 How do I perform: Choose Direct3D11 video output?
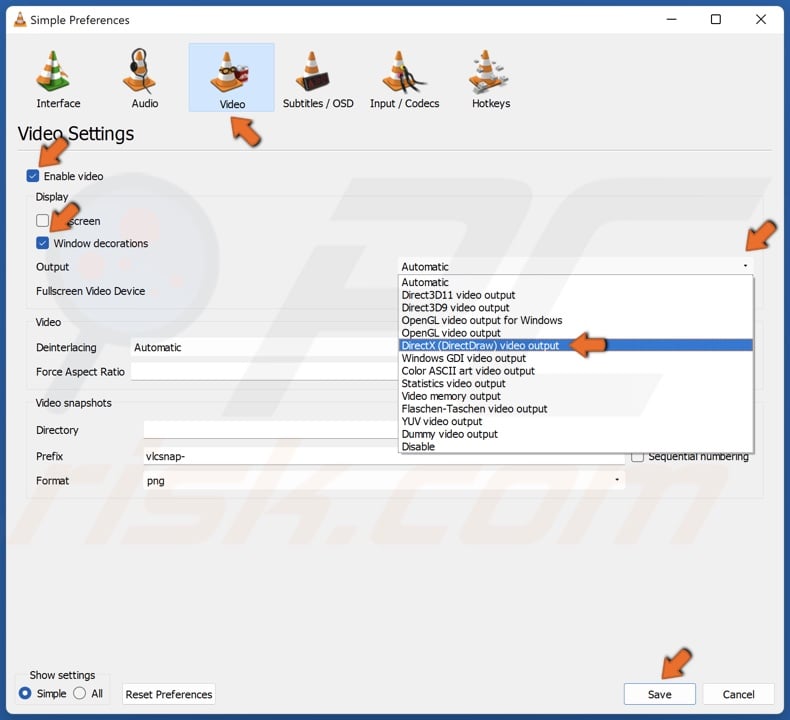pyautogui.click(x=576, y=295)
